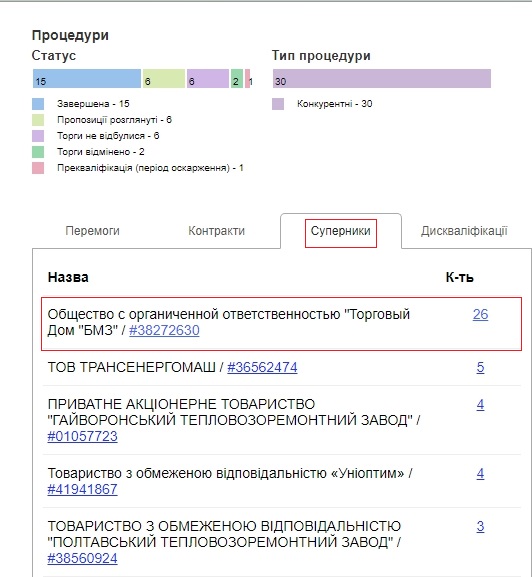Click count link 5 for ТРАНСЕНЕРГОМАШ
The image size is (532, 577).
click(x=480, y=367)
